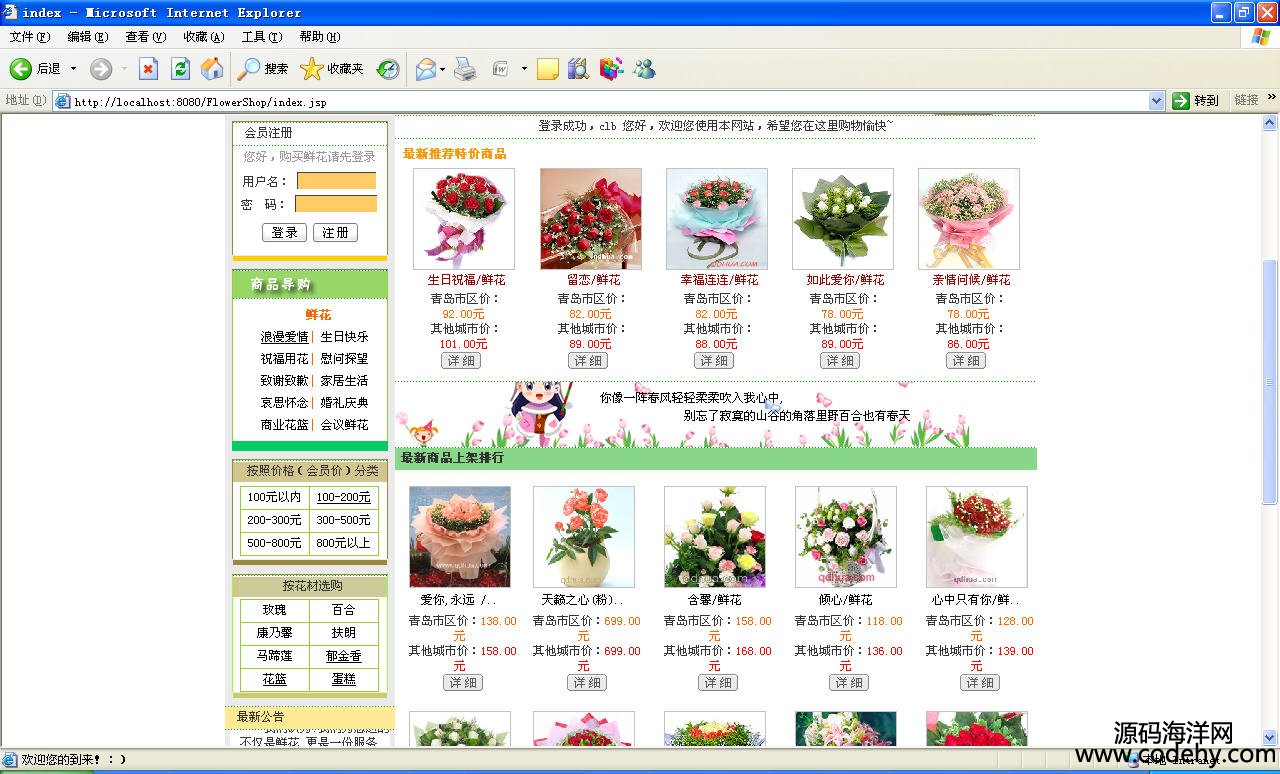The width and height of the screenshot is (1280, 774).
Task: Click the 亲情问候/鲜花 product name
Action: pos(971,280)
